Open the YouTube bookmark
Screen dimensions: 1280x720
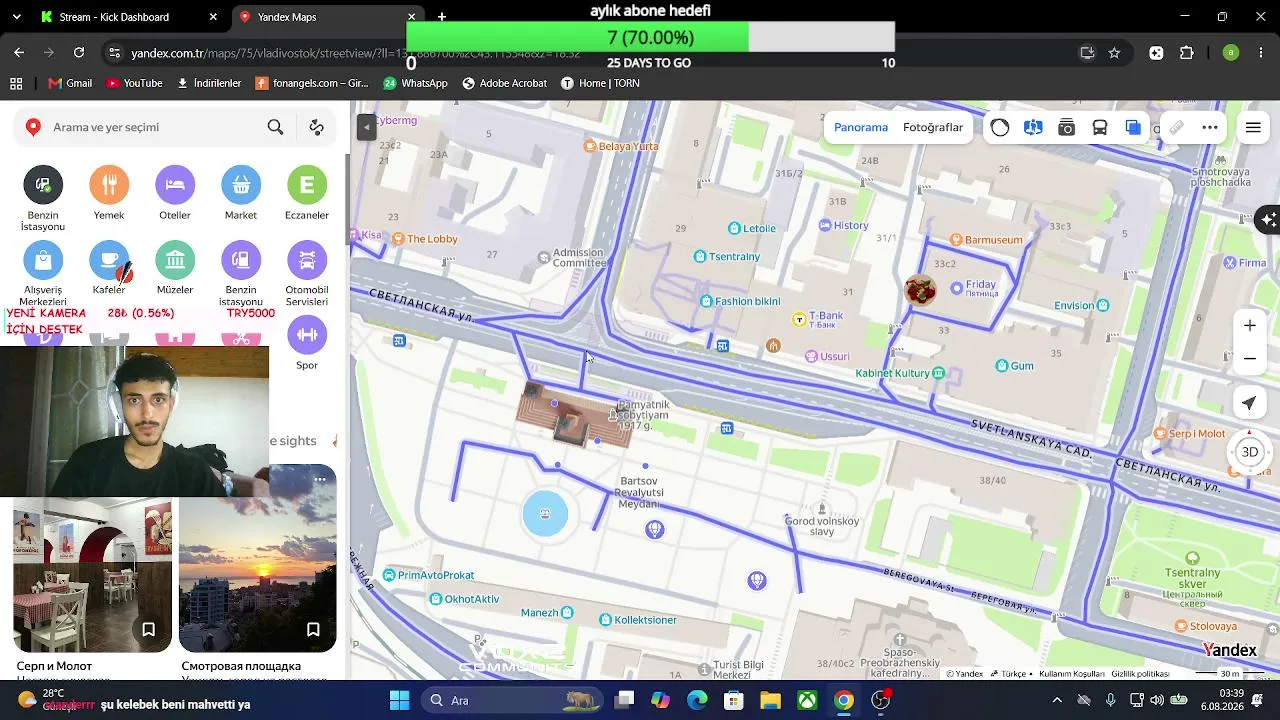[x=134, y=83]
